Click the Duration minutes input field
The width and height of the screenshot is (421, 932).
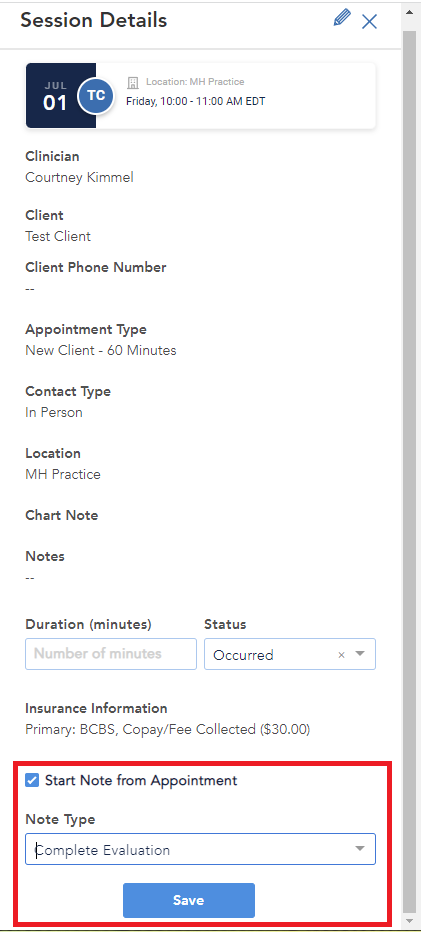pos(111,654)
